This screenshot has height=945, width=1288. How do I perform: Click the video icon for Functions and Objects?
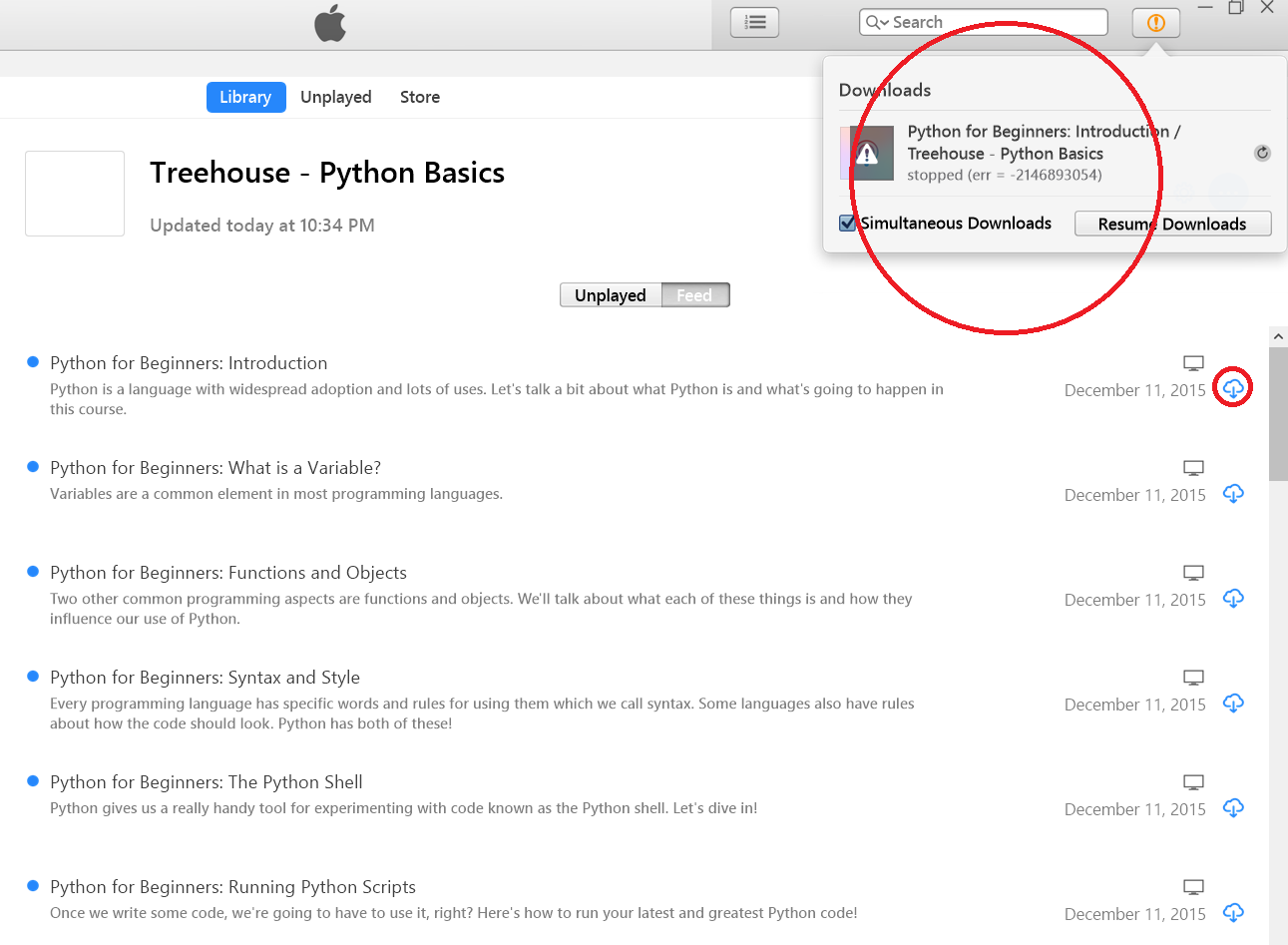(1193, 573)
